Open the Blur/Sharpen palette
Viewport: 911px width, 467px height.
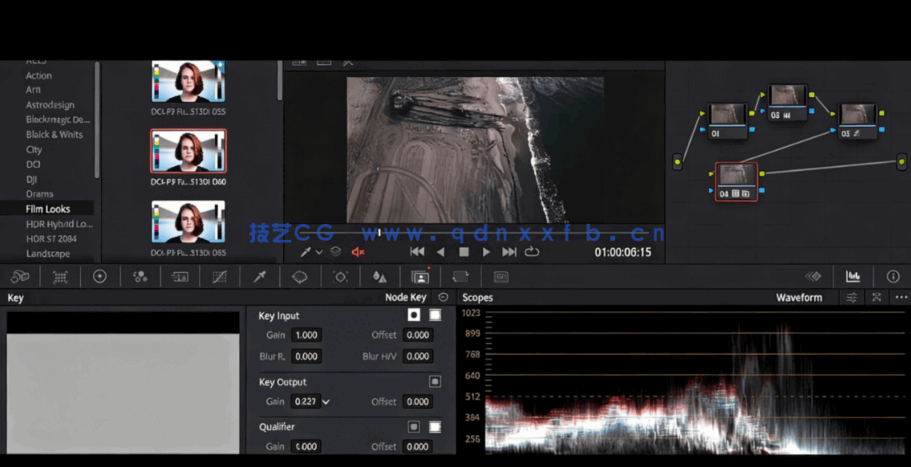[x=380, y=277]
